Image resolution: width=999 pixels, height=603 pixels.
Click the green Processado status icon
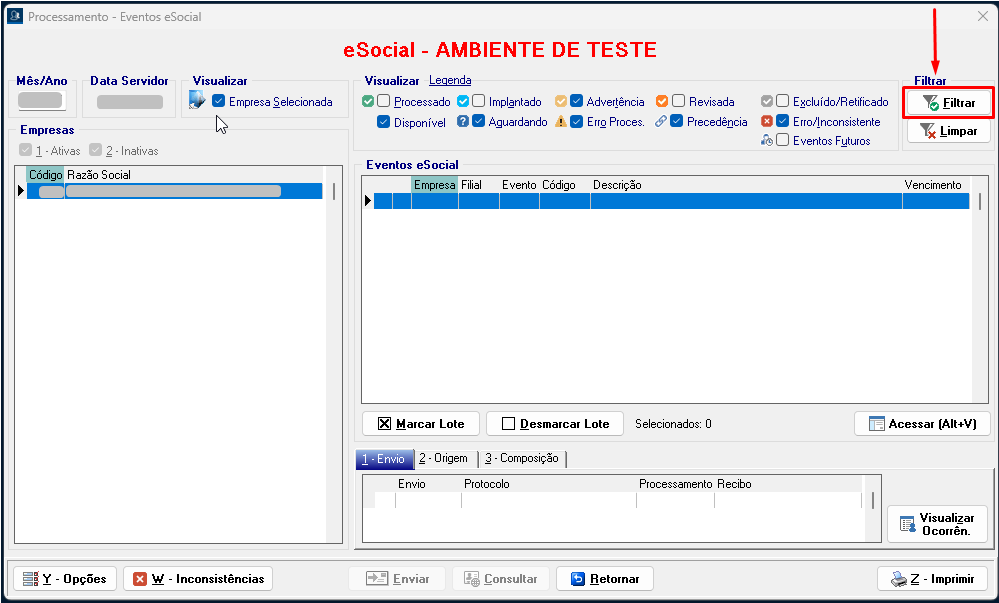(x=368, y=102)
